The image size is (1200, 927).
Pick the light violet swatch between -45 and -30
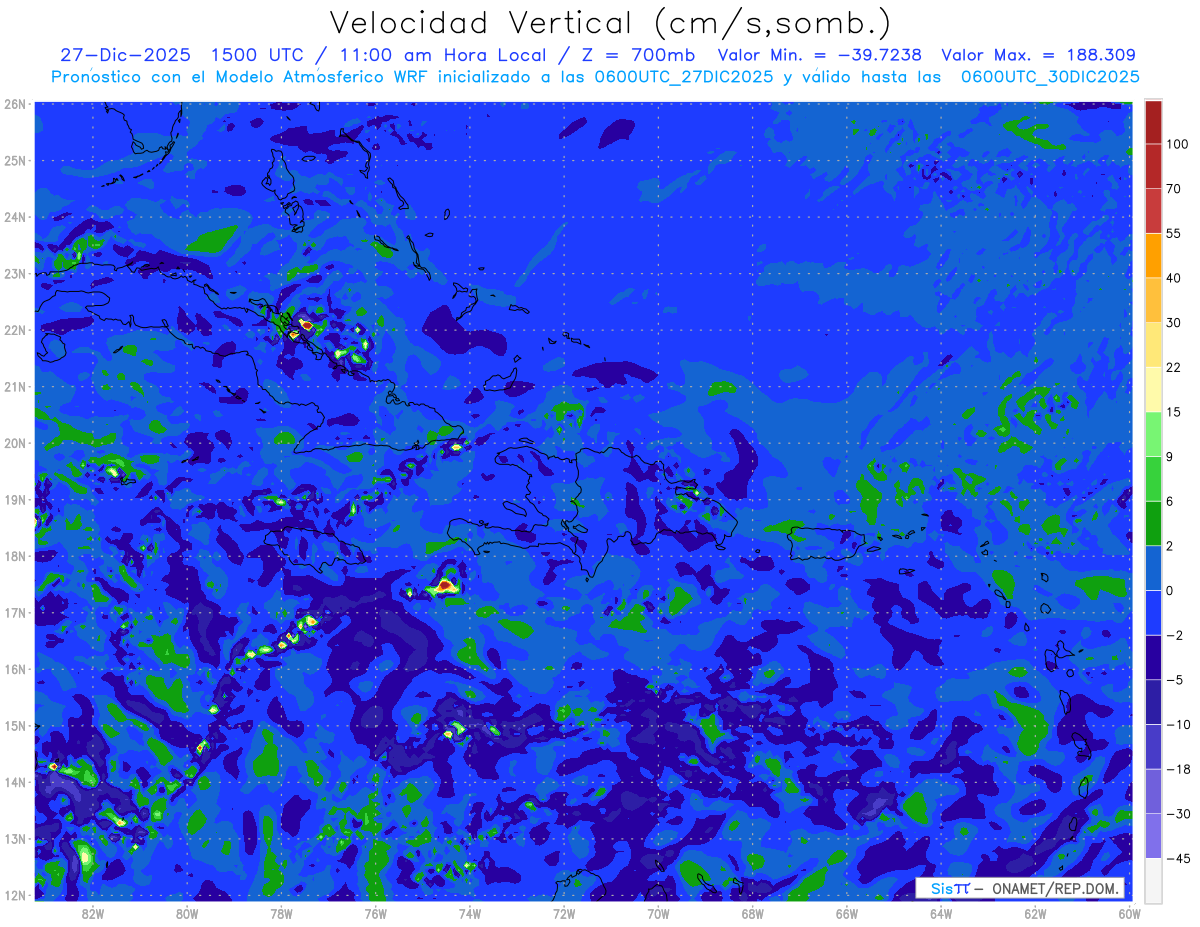click(x=1153, y=835)
